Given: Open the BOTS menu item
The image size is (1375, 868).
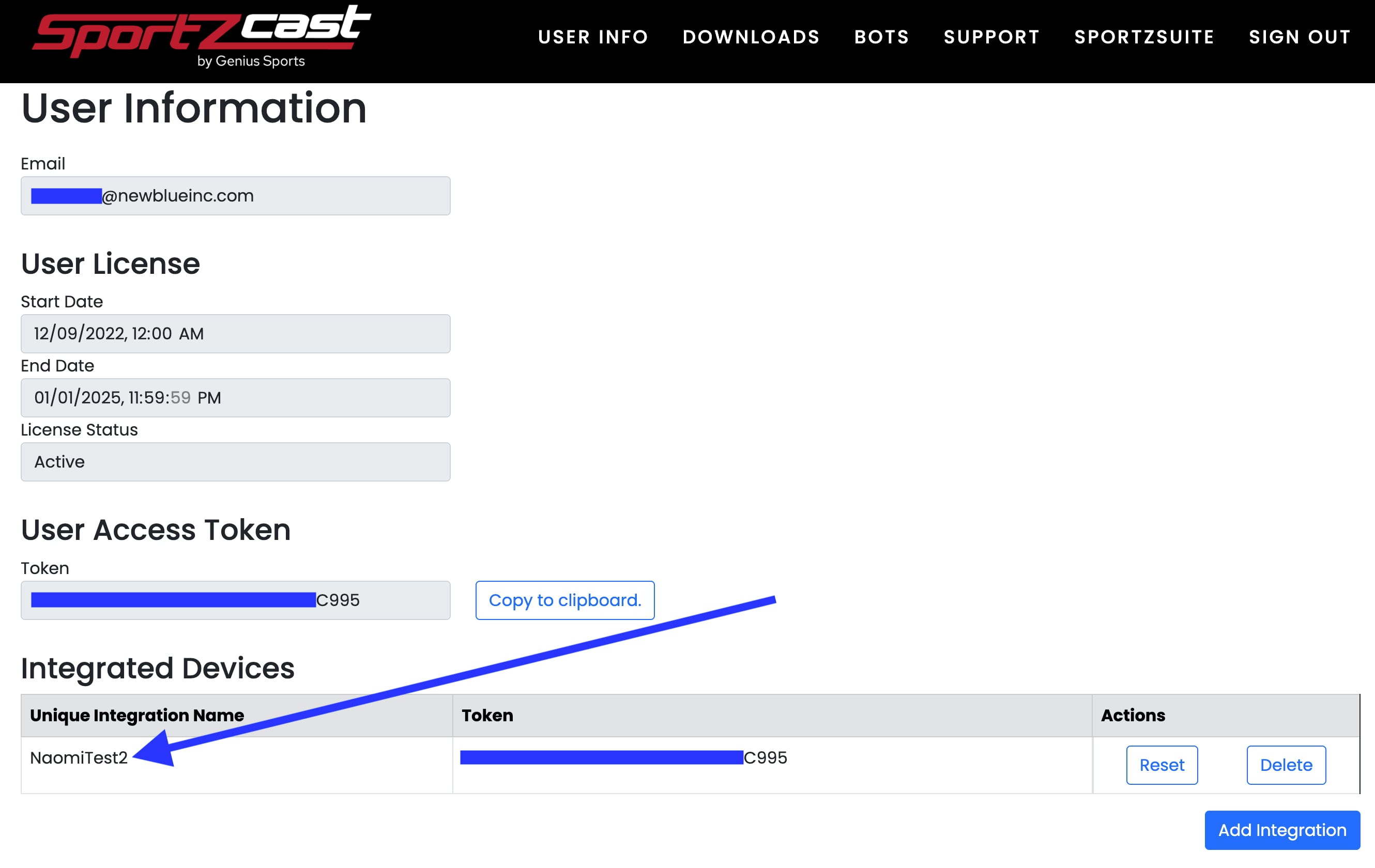Looking at the screenshot, I should (x=881, y=37).
